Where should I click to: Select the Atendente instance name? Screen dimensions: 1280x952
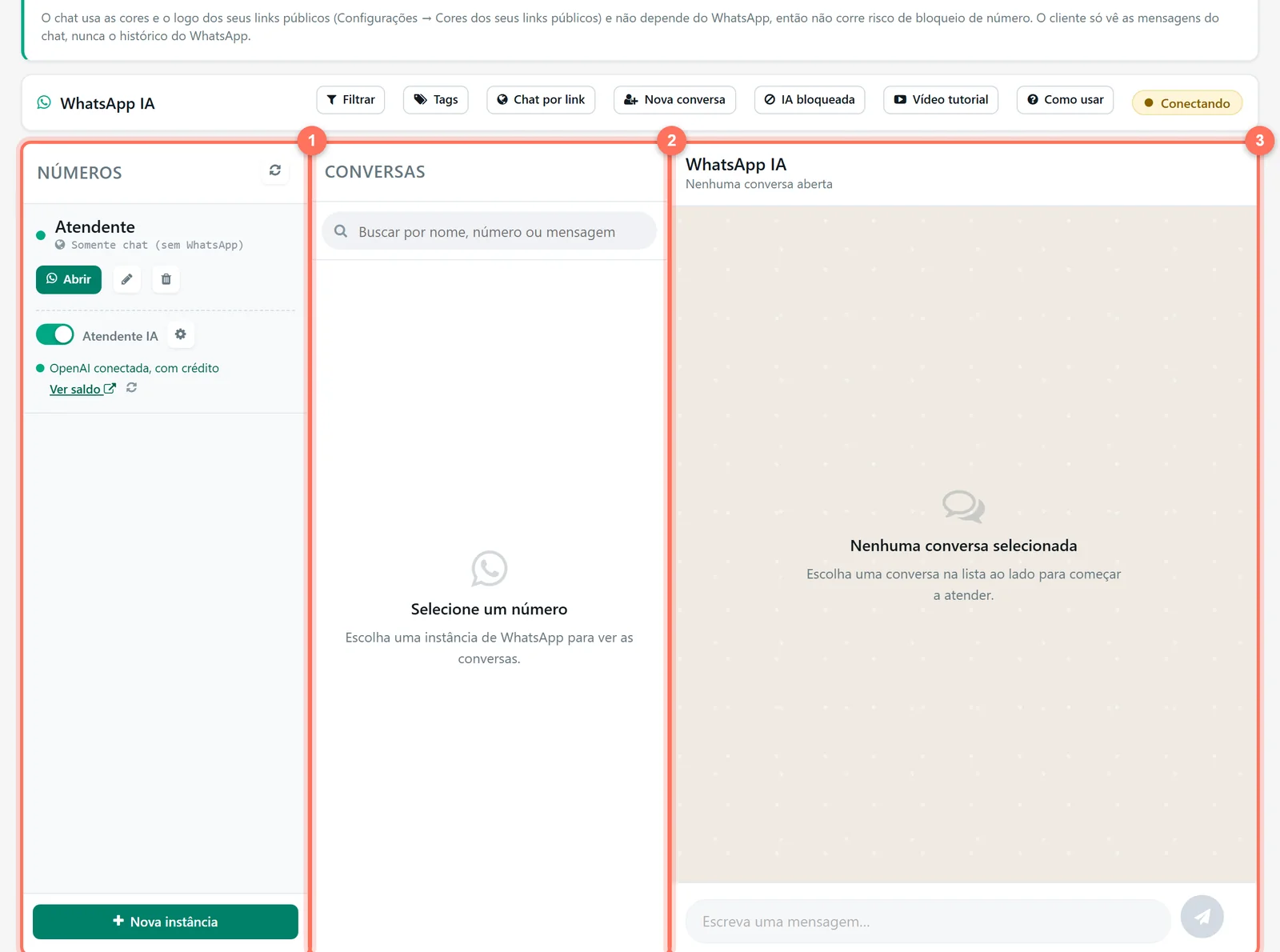(95, 226)
